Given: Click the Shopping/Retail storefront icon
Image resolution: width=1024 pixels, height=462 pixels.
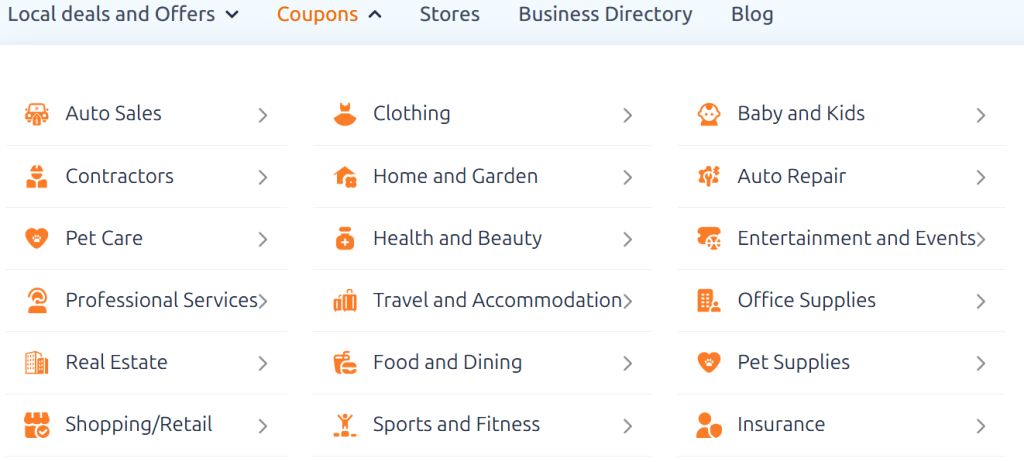Looking at the screenshot, I should [36, 425].
